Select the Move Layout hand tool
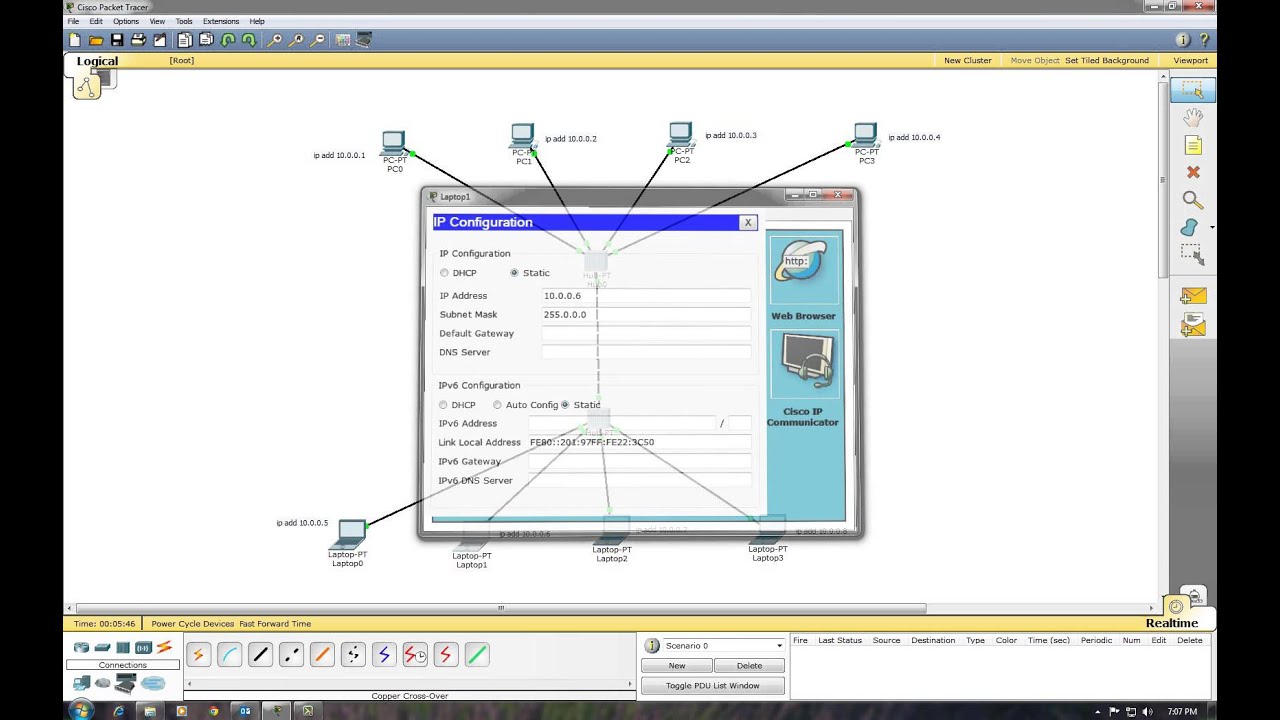Image resolution: width=1280 pixels, height=720 pixels. [1192, 117]
